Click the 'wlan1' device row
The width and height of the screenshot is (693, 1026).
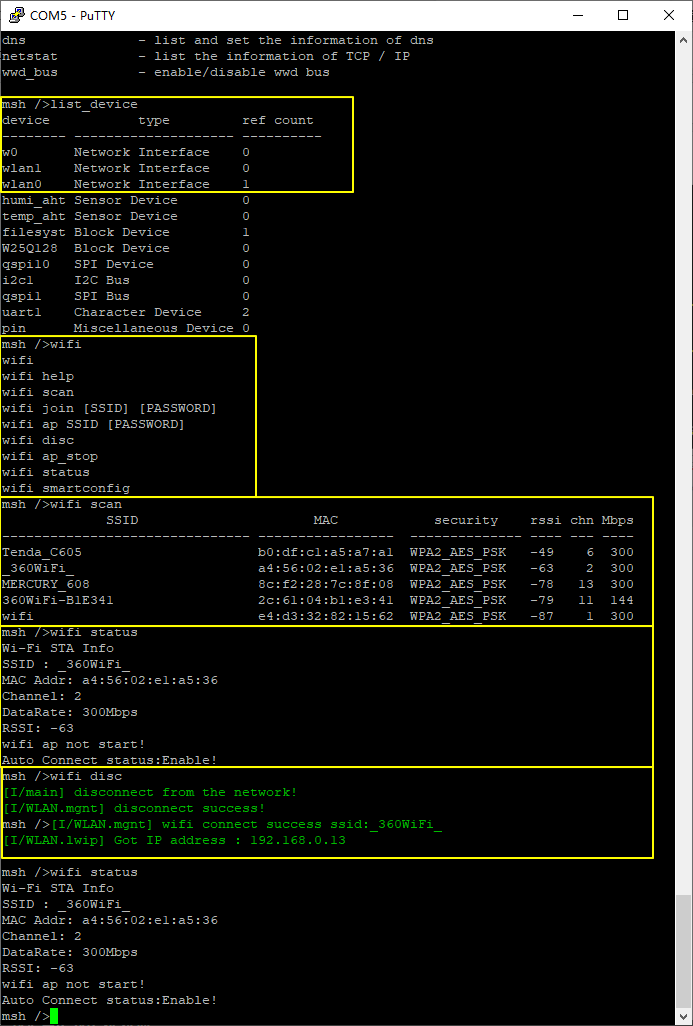pyautogui.click(x=126, y=168)
